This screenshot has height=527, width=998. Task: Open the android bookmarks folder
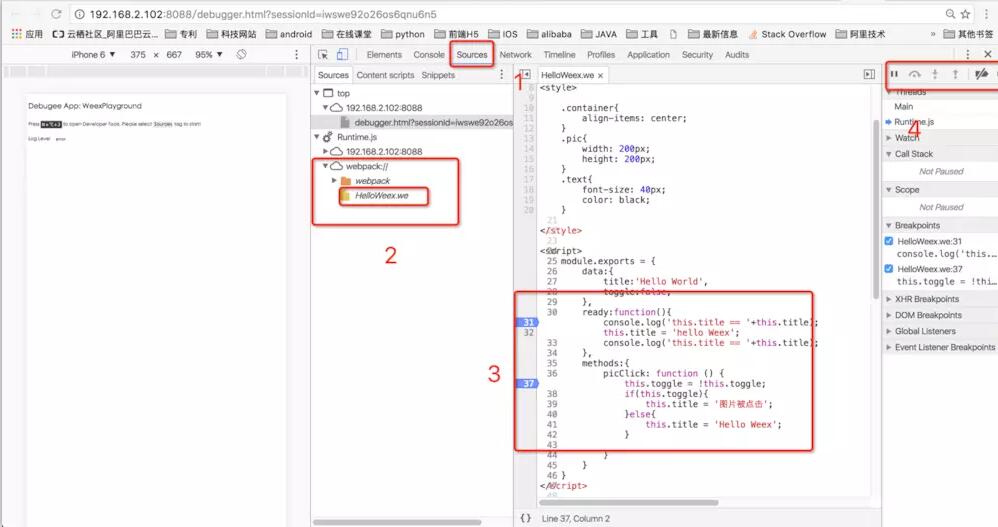tap(289, 34)
